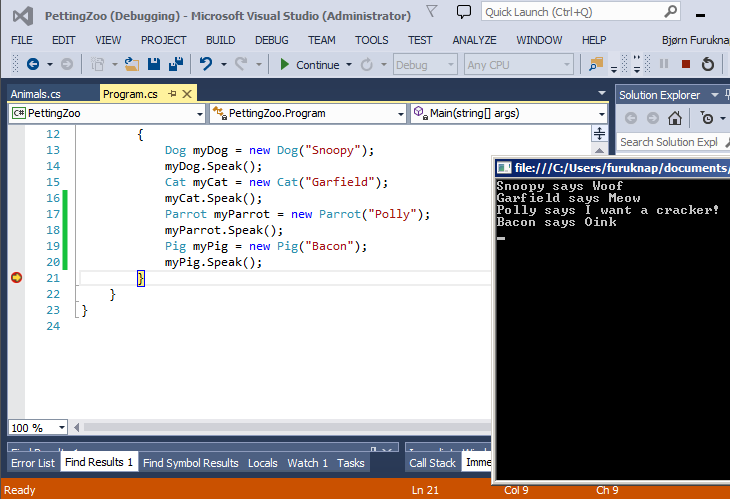Viewport: 730px width, 499px height.
Task: Open the DEBUG menu
Action: coord(271,40)
